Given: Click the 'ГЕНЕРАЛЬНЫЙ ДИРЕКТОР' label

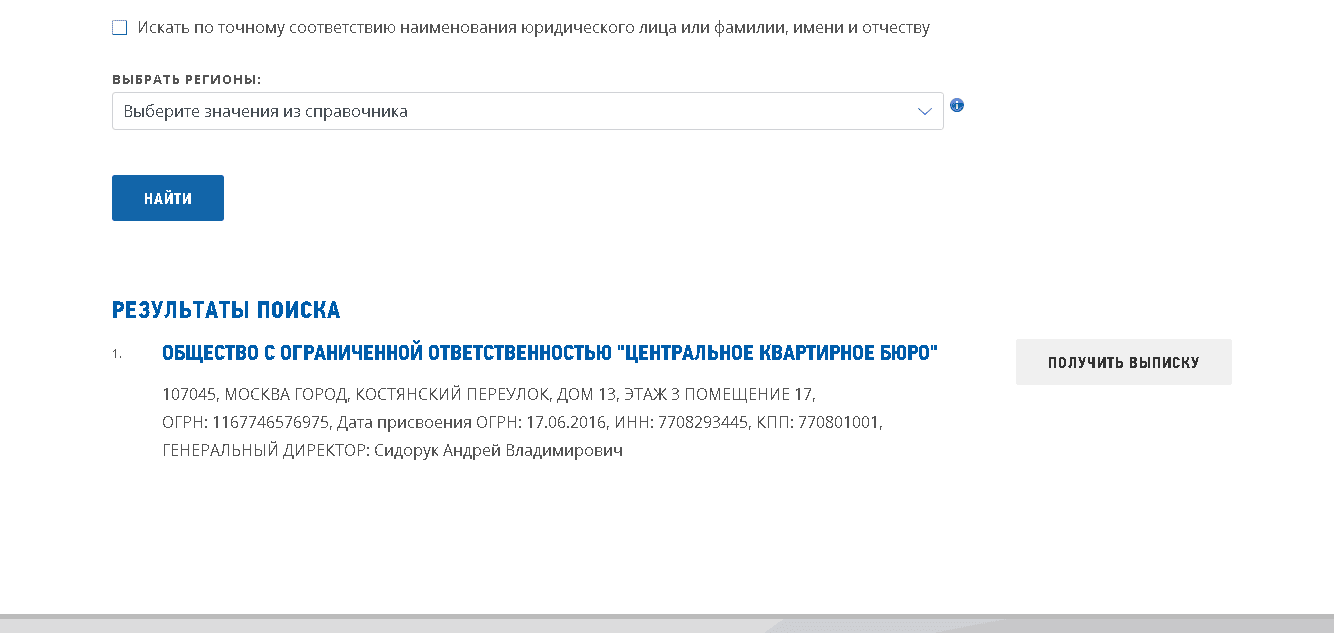Looking at the screenshot, I should [x=264, y=451].
